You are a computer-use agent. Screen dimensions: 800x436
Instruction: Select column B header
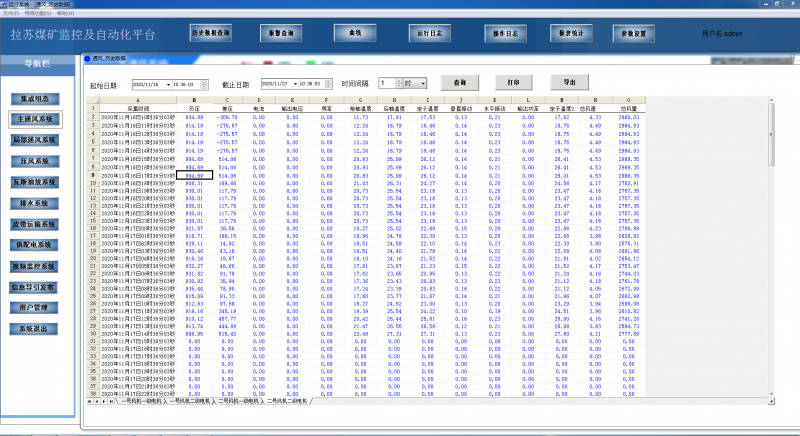pyautogui.click(x=194, y=100)
